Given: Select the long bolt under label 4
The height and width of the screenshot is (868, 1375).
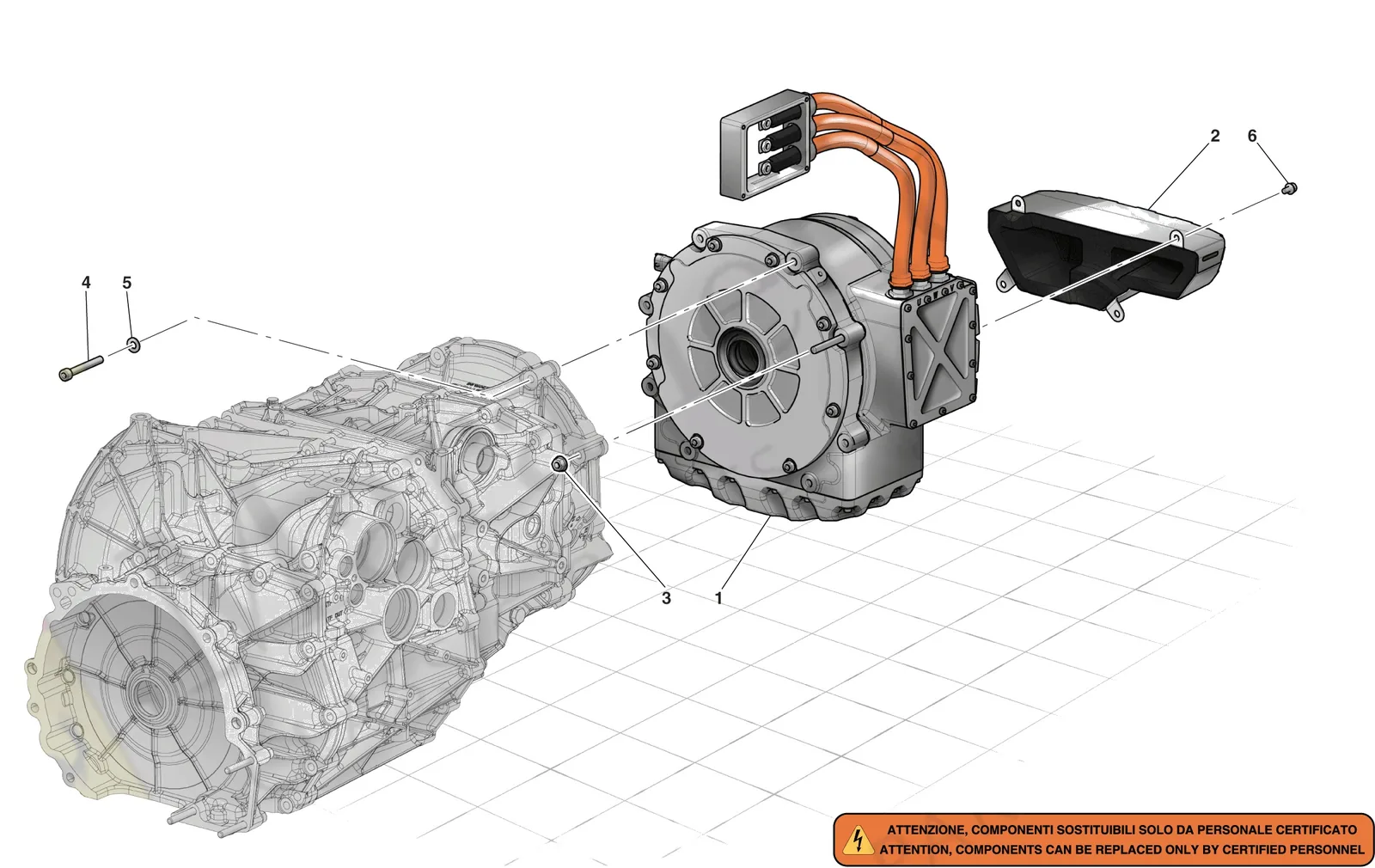Looking at the screenshot, I should tap(81, 368).
